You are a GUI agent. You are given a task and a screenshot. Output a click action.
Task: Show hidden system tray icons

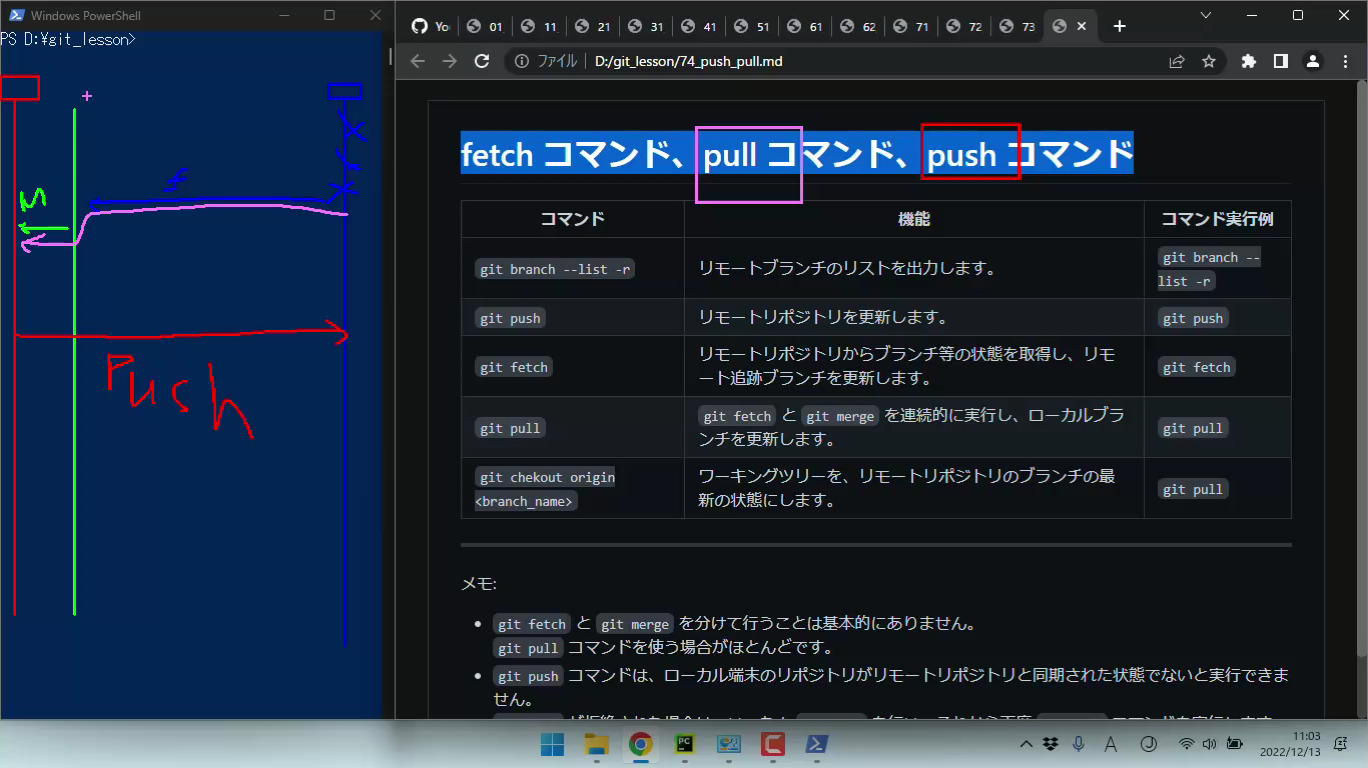pos(1026,744)
